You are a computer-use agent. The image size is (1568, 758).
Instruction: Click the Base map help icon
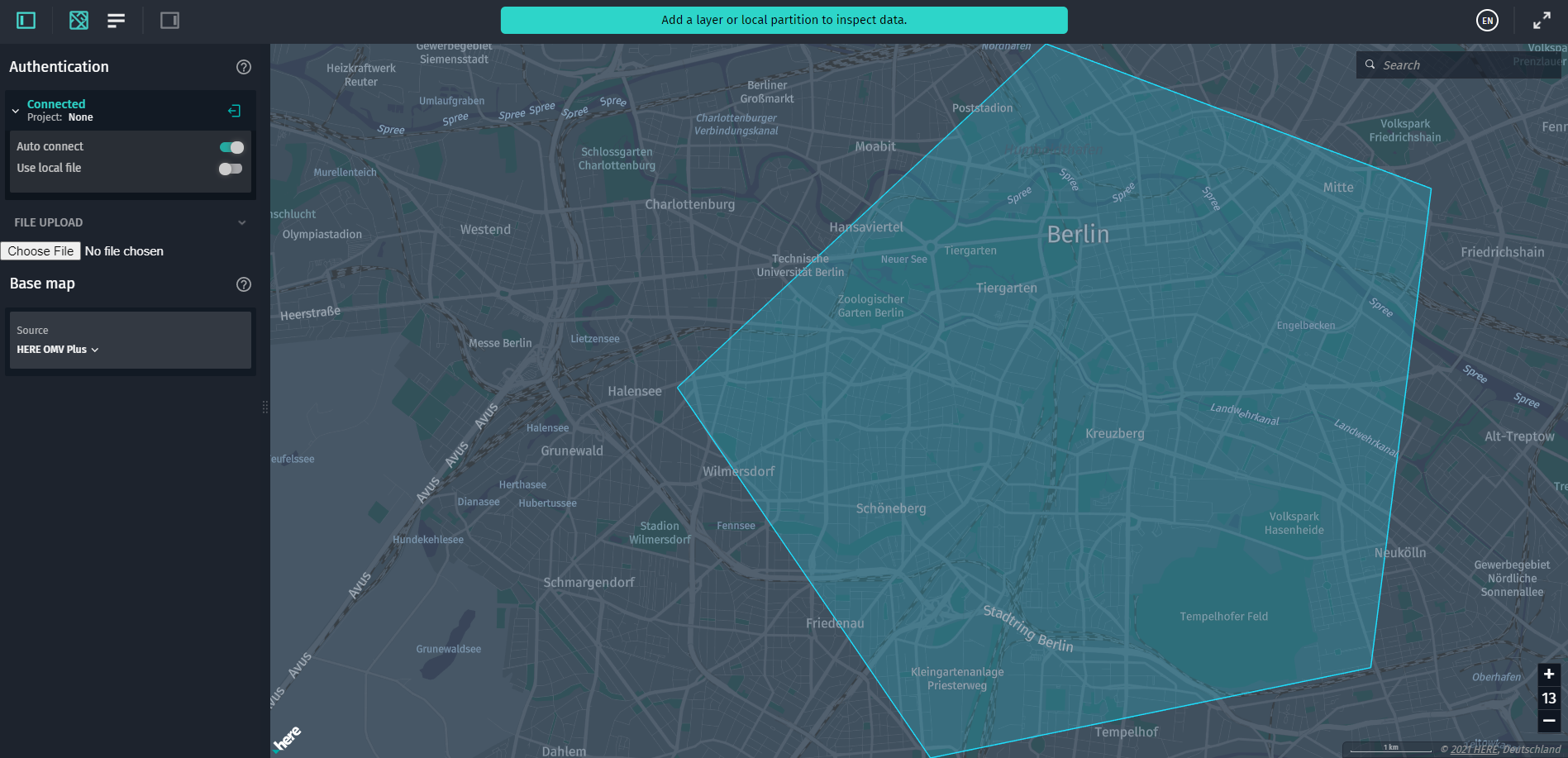point(243,284)
